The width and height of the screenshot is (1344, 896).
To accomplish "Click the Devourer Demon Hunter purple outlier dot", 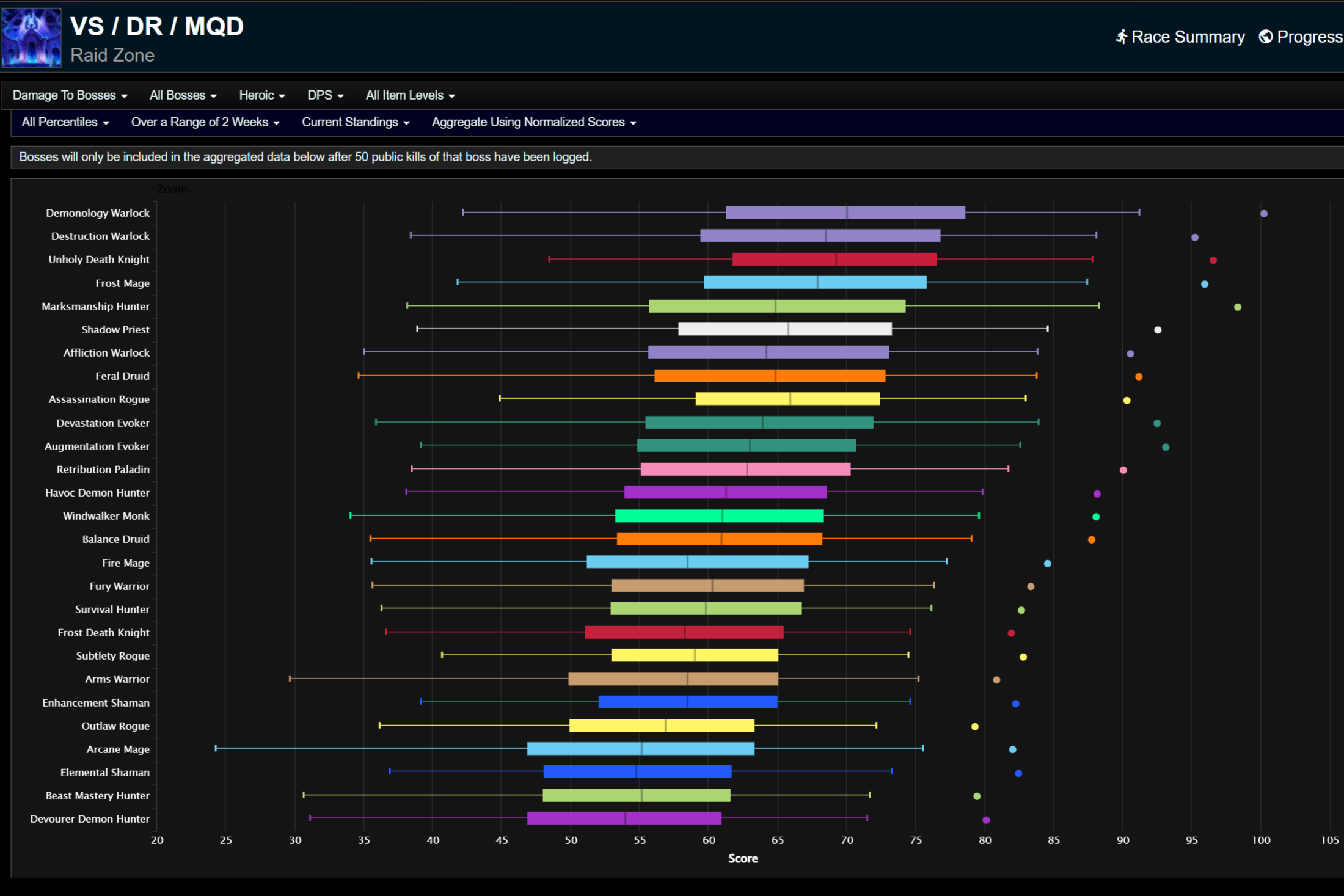I will coord(985,820).
